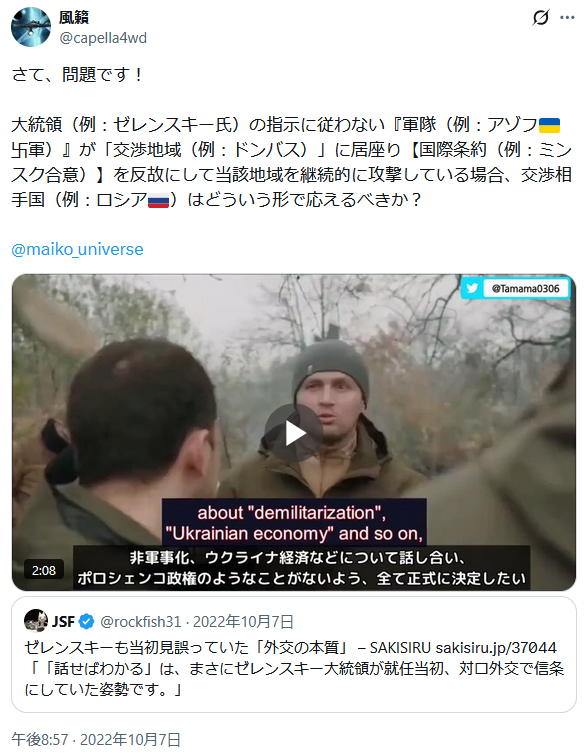Click the 風籟 profile avatar

click(x=31, y=27)
